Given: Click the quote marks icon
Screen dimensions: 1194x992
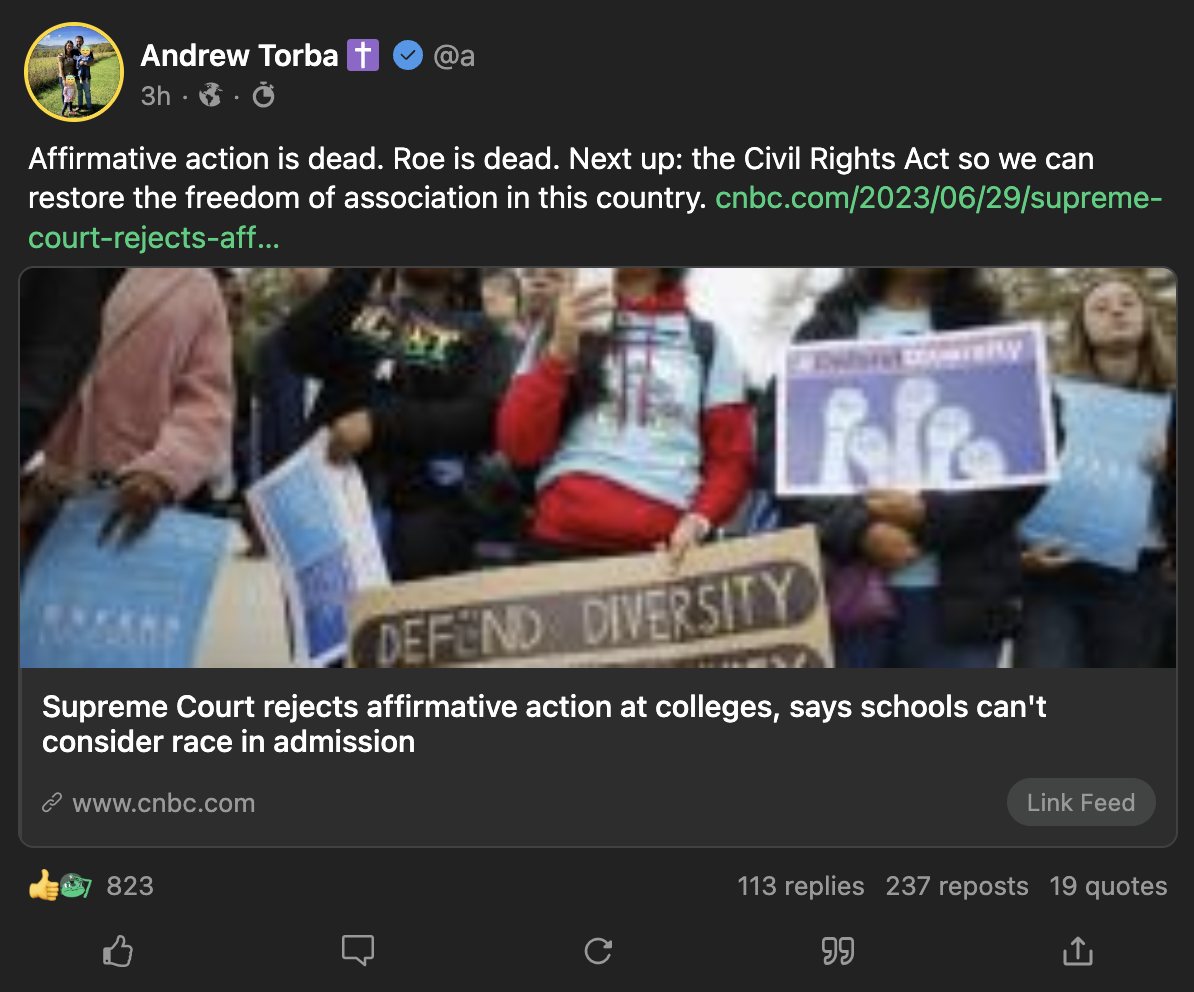Looking at the screenshot, I should click(x=838, y=952).
